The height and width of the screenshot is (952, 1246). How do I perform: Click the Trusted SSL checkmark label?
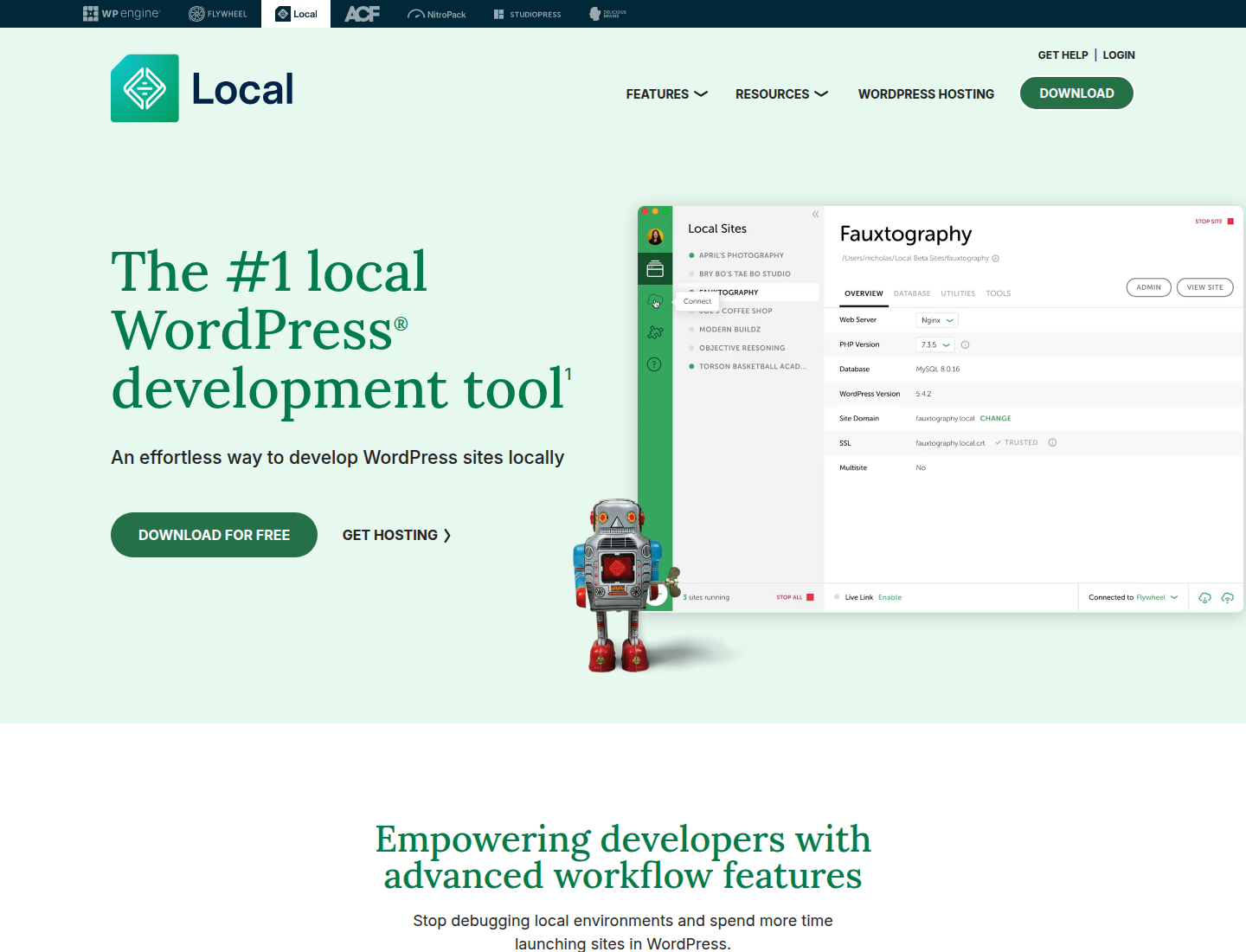point(1017,442)
